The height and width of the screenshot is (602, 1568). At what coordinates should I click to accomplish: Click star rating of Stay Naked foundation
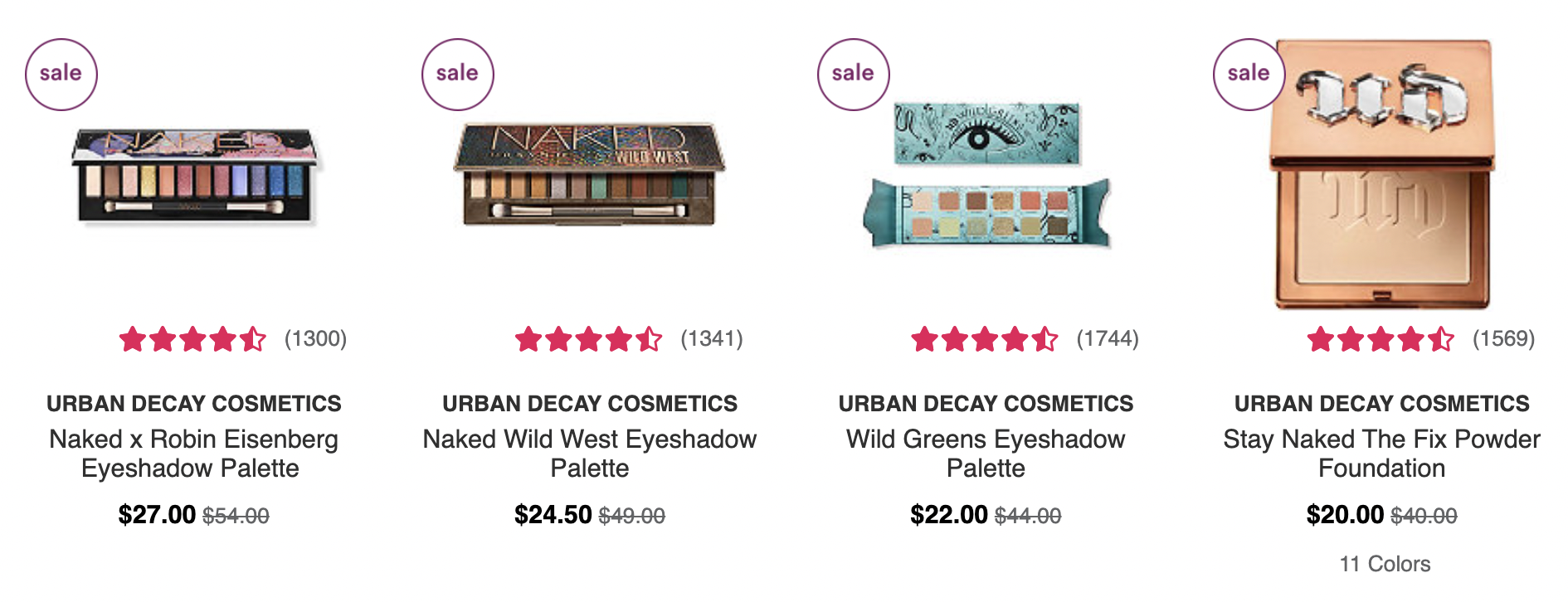pyautogui.click(x=1381, y=339)
